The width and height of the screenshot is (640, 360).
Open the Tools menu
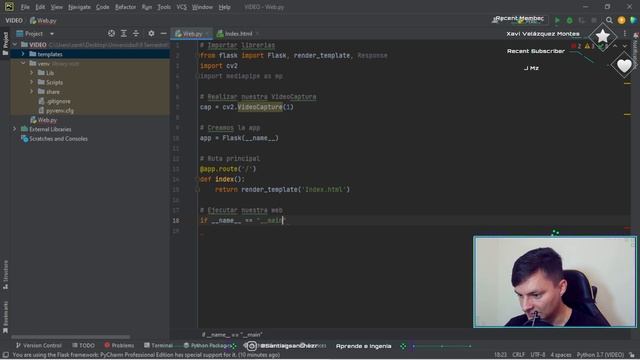click(x=164, y=7)
